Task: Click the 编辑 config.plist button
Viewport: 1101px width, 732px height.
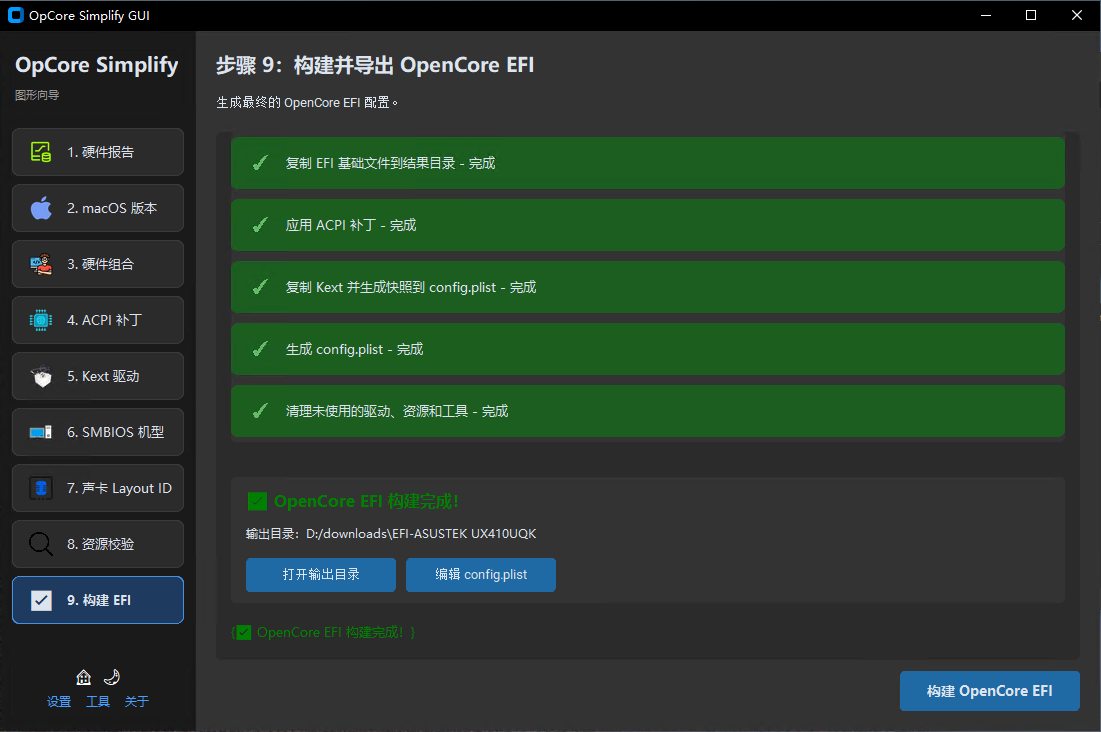Action: (481, 575)
